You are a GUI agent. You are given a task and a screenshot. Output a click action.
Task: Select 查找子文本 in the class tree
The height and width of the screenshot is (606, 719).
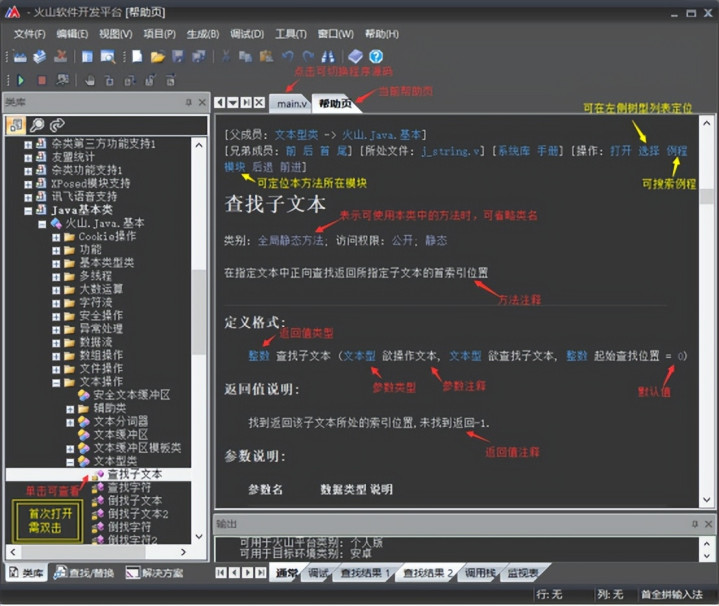(x=133, y=474)
